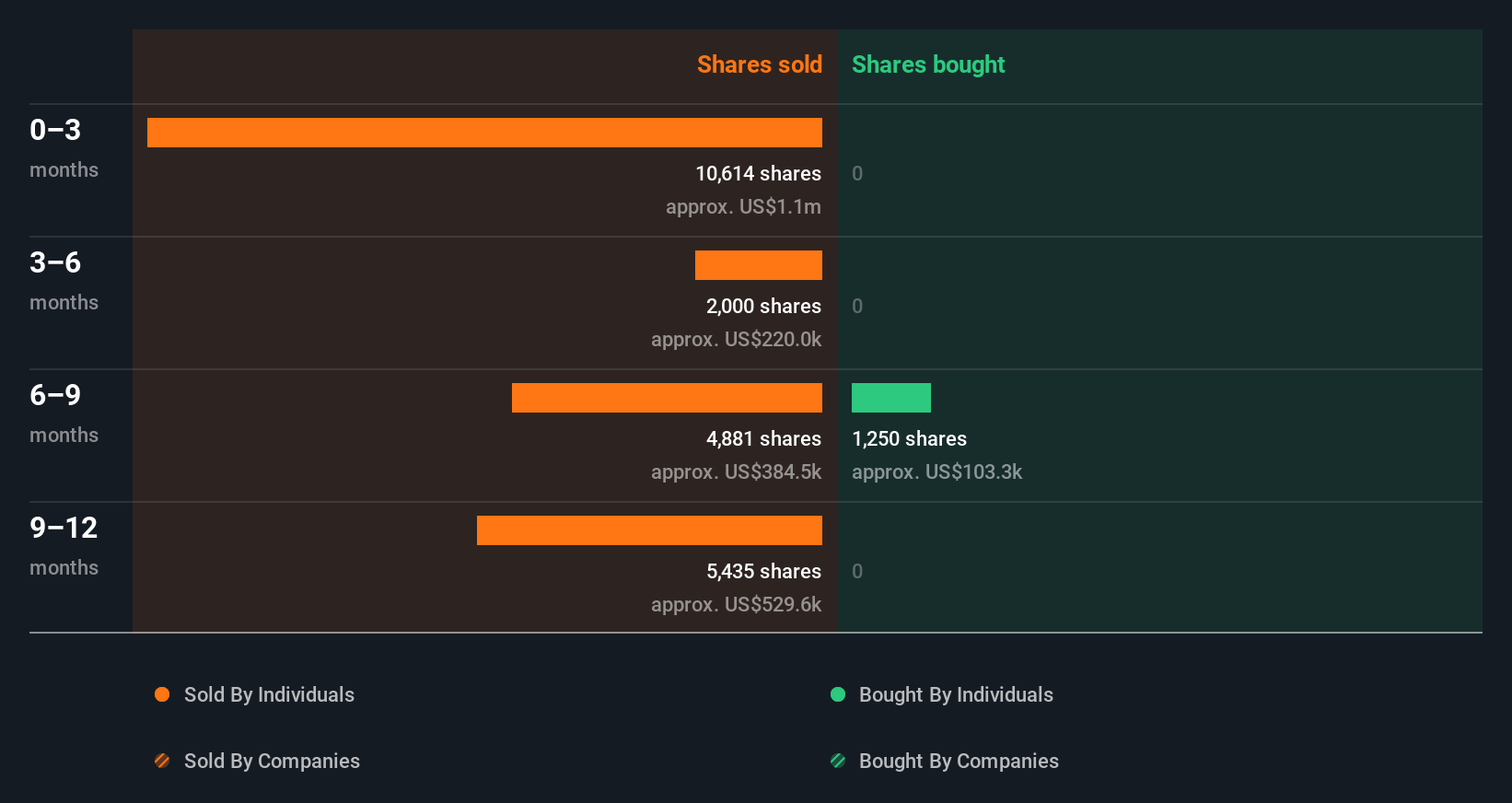
Task: Click the orange Sold By Individuals legend dot
Action: tap(162, 694)
